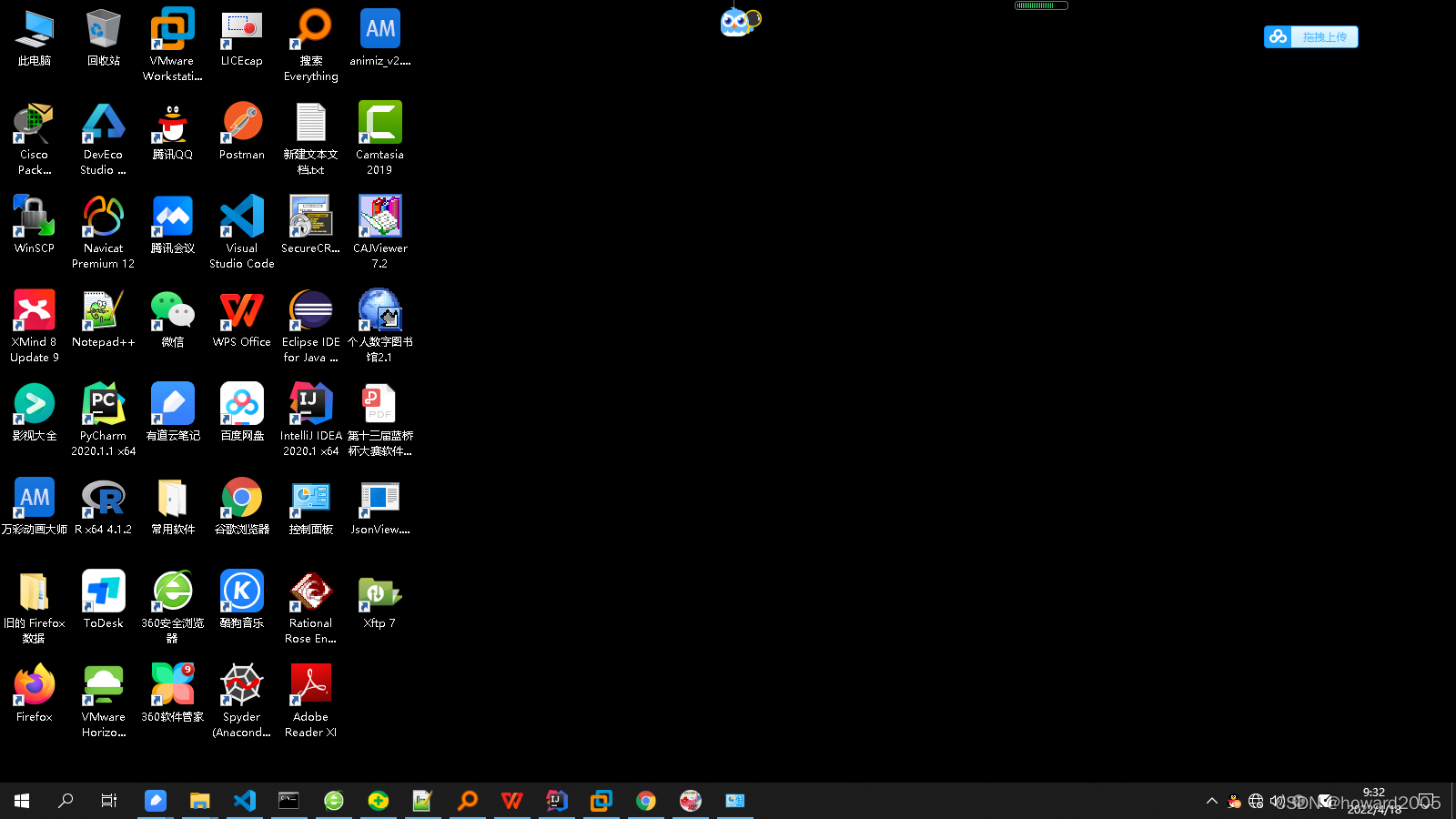Open 腾讯会议 desktop shortcut
This screenshot has width=1456, height=819.
(173, 224)
